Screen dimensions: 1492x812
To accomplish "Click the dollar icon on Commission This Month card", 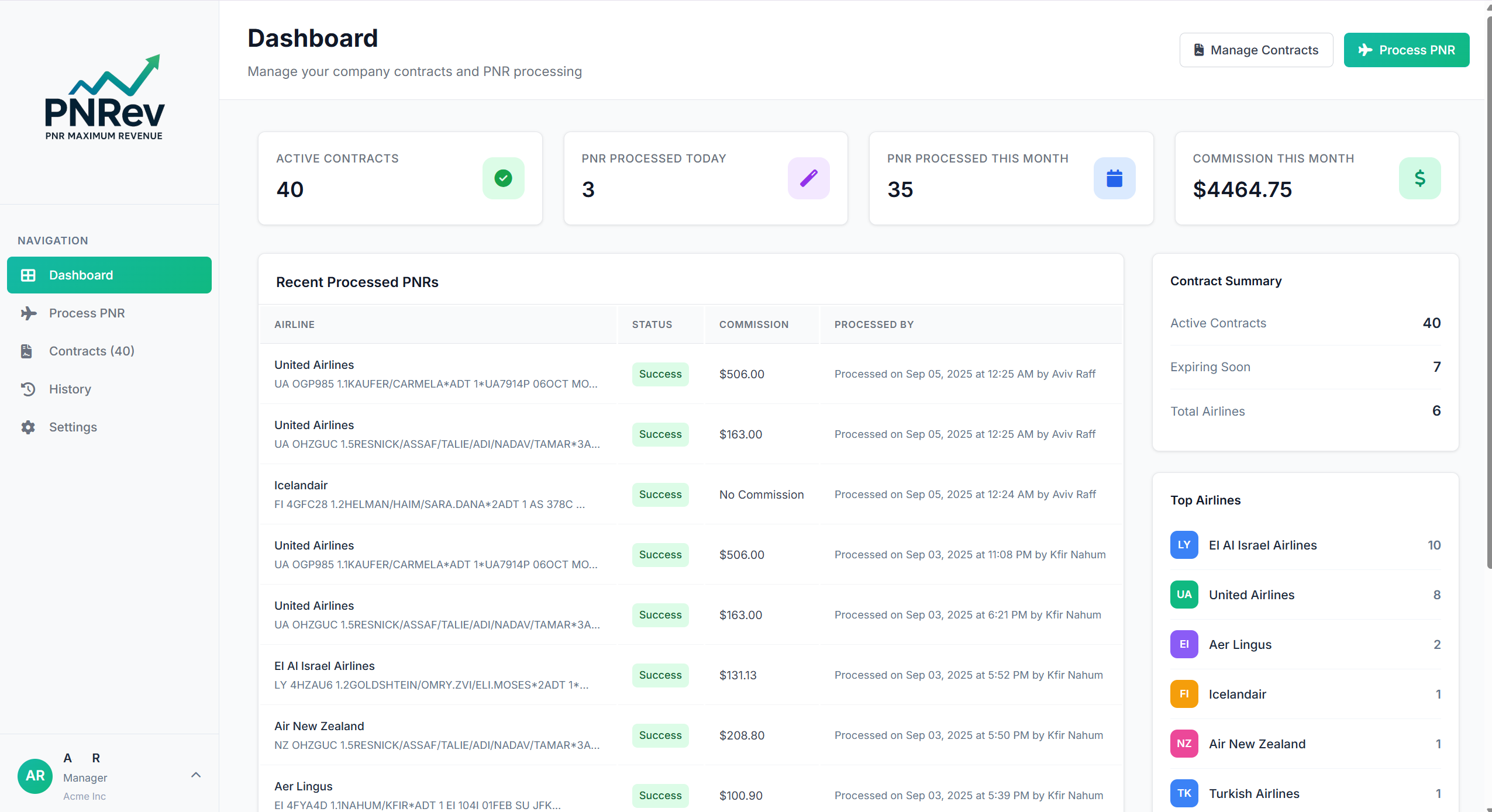I will click(1419, 178).
